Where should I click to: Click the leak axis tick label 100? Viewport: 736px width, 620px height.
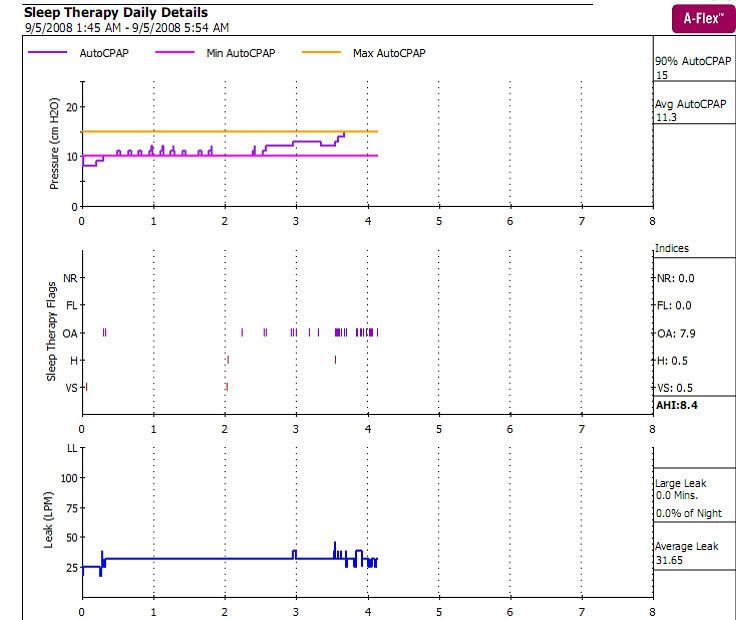pos(69,478)
